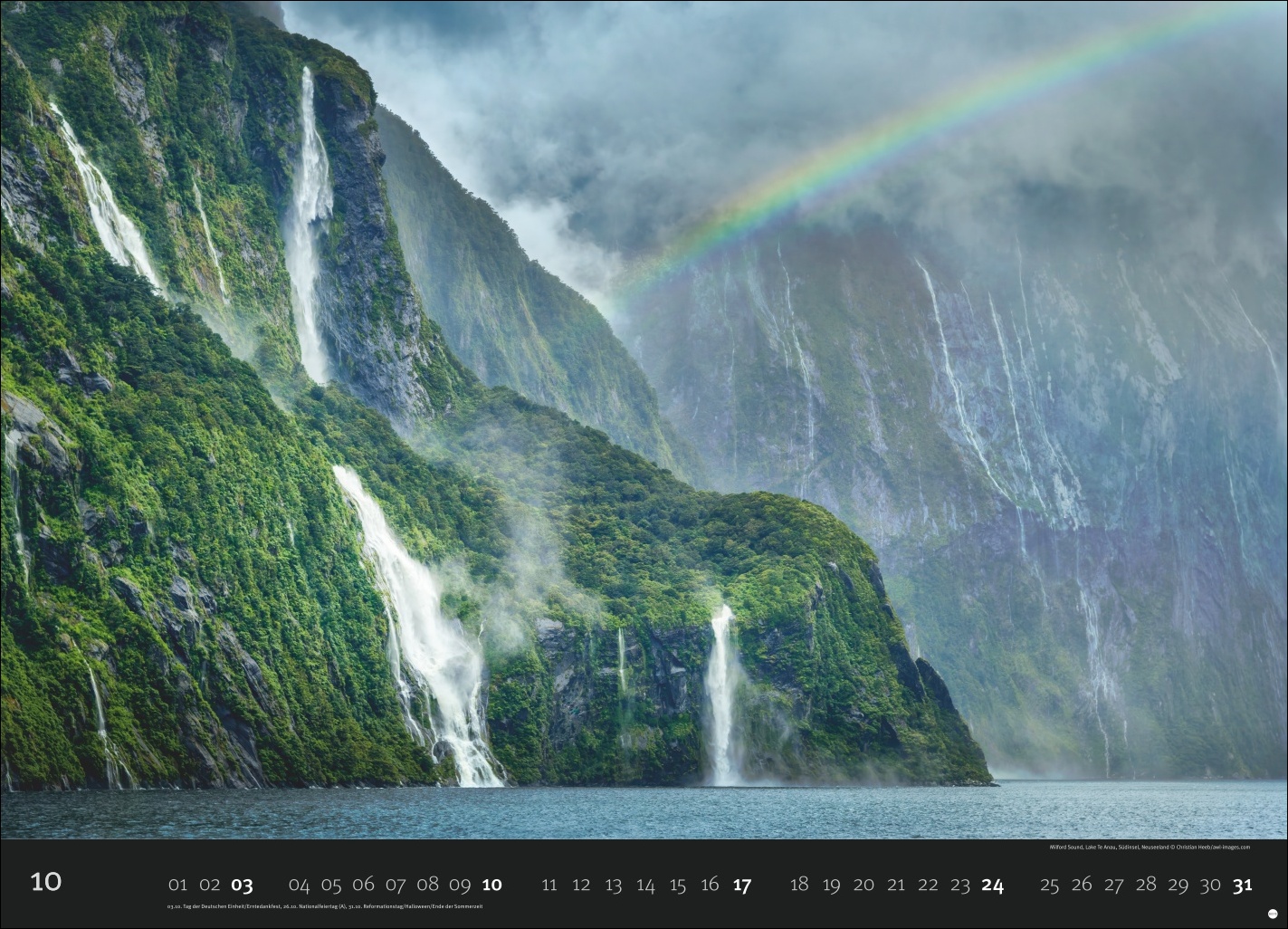
Task: Click date 07 in the first week
Action: point(396,886)
